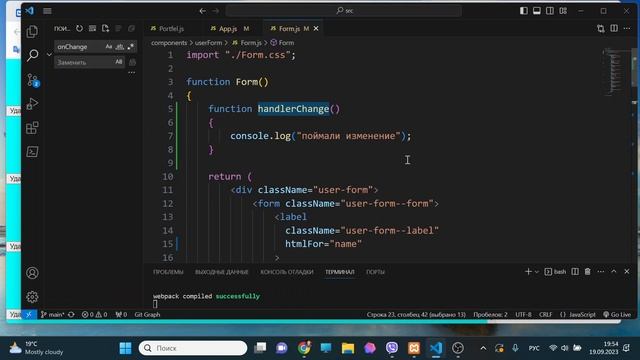This screenshot has width=640, height=360.
Task: Expand the userForm breadcrumb
Action: [208, 42]
